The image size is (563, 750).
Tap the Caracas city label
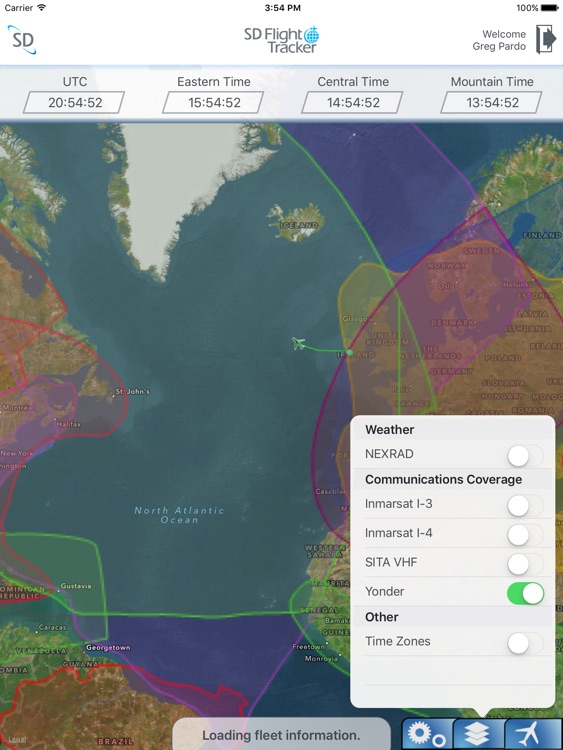click(x=53, y=627)
